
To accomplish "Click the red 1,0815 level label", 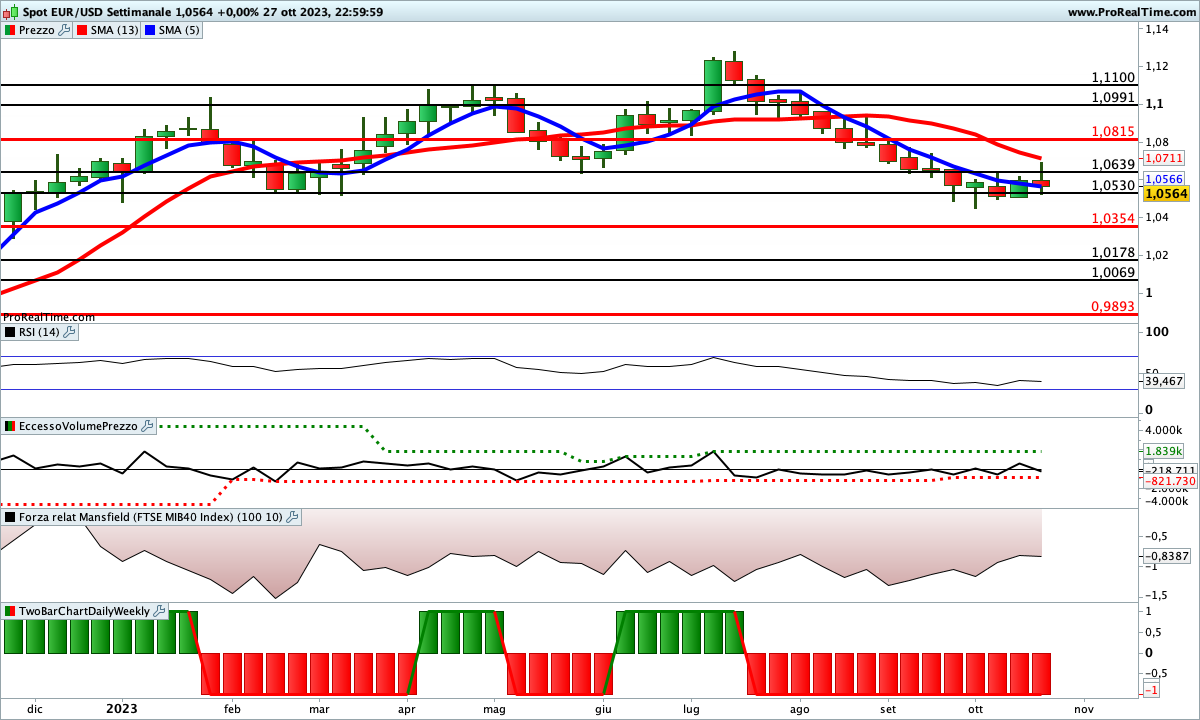I will [1113, 131].
